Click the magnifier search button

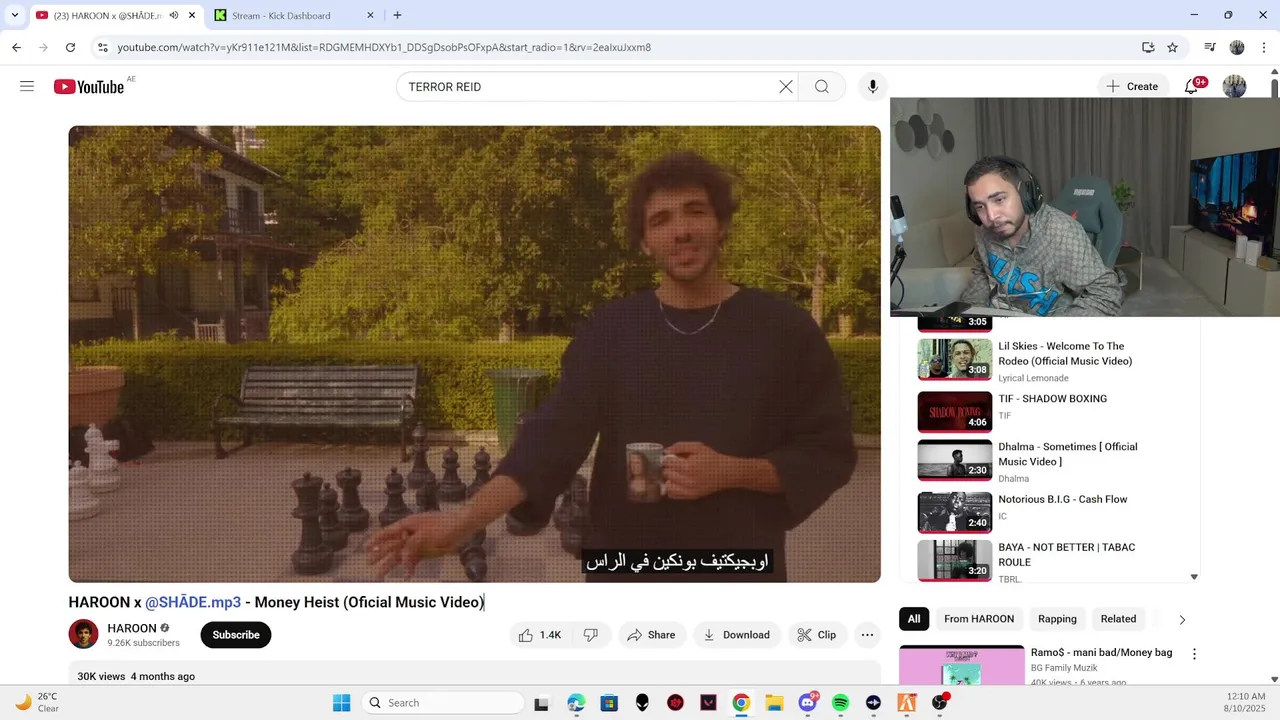[x=822, y=87]
